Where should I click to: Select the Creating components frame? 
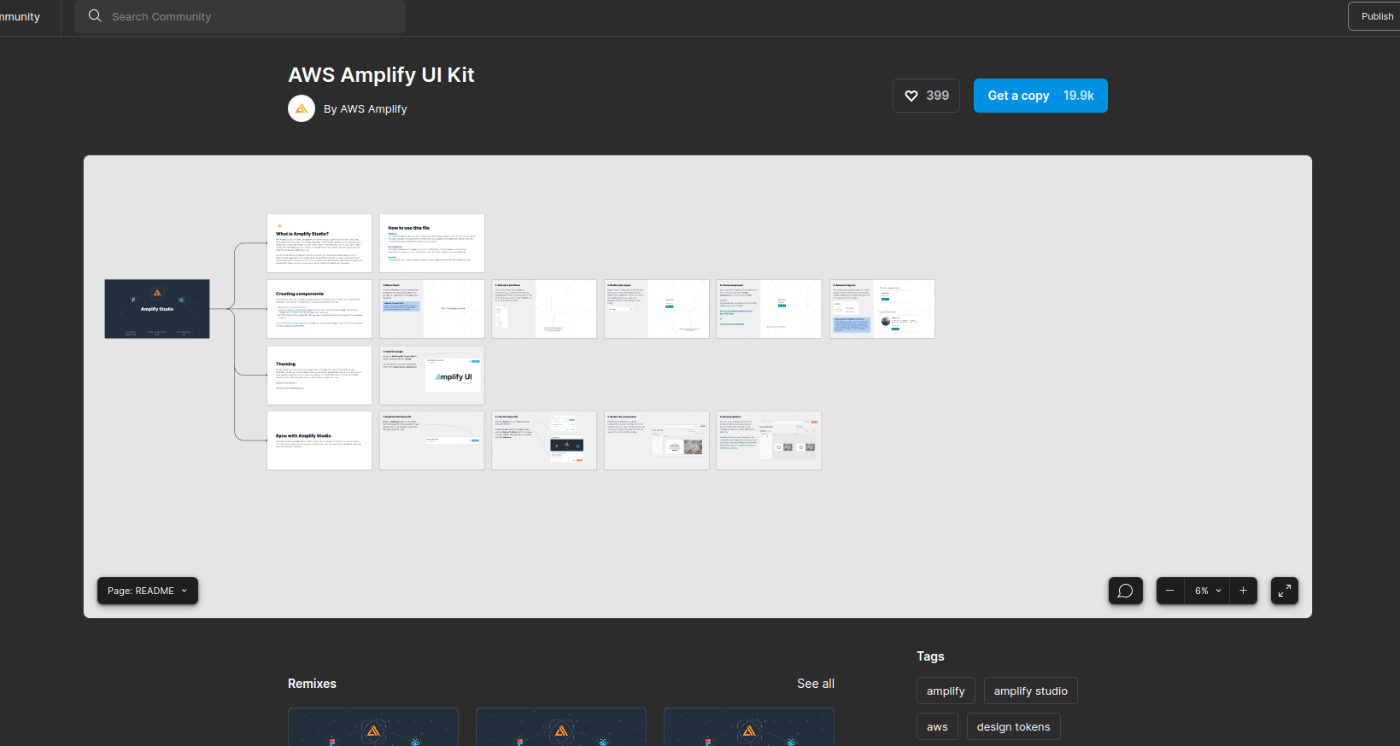click(319, 309)
